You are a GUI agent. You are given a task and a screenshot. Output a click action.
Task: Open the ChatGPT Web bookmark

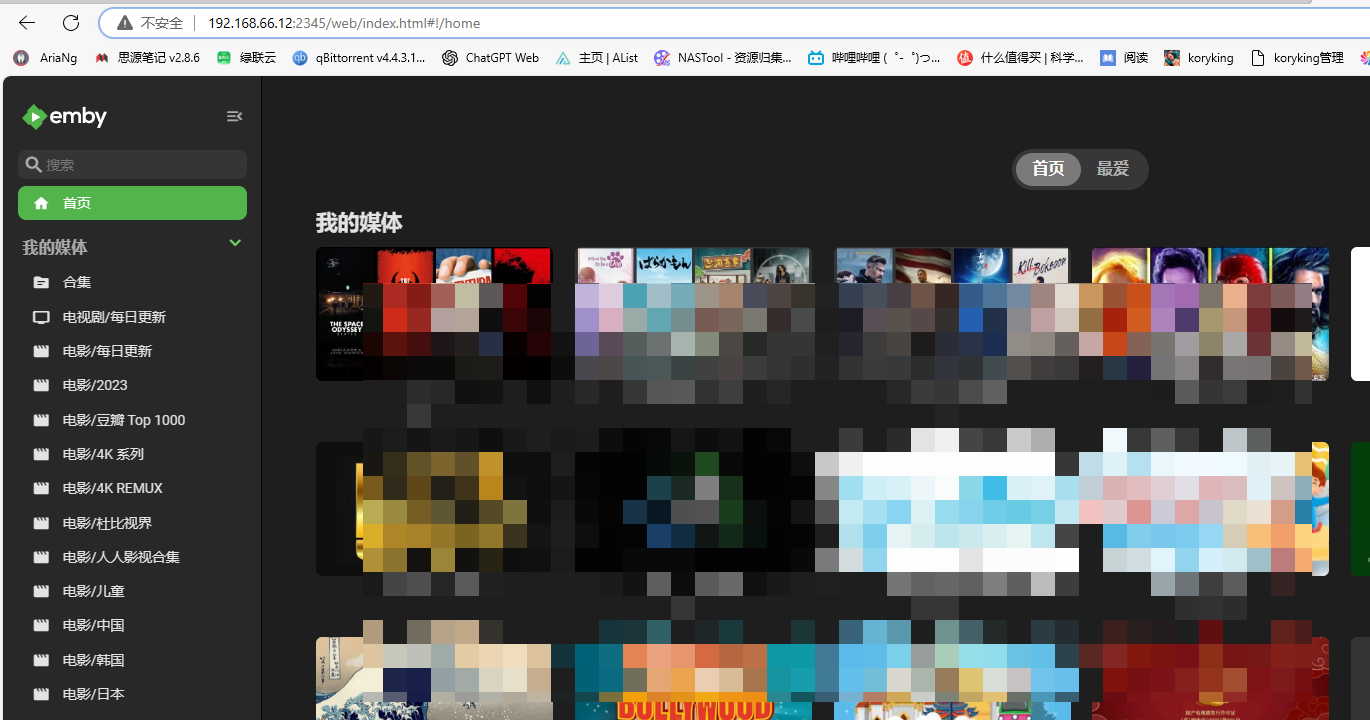(x=490, y=58)
